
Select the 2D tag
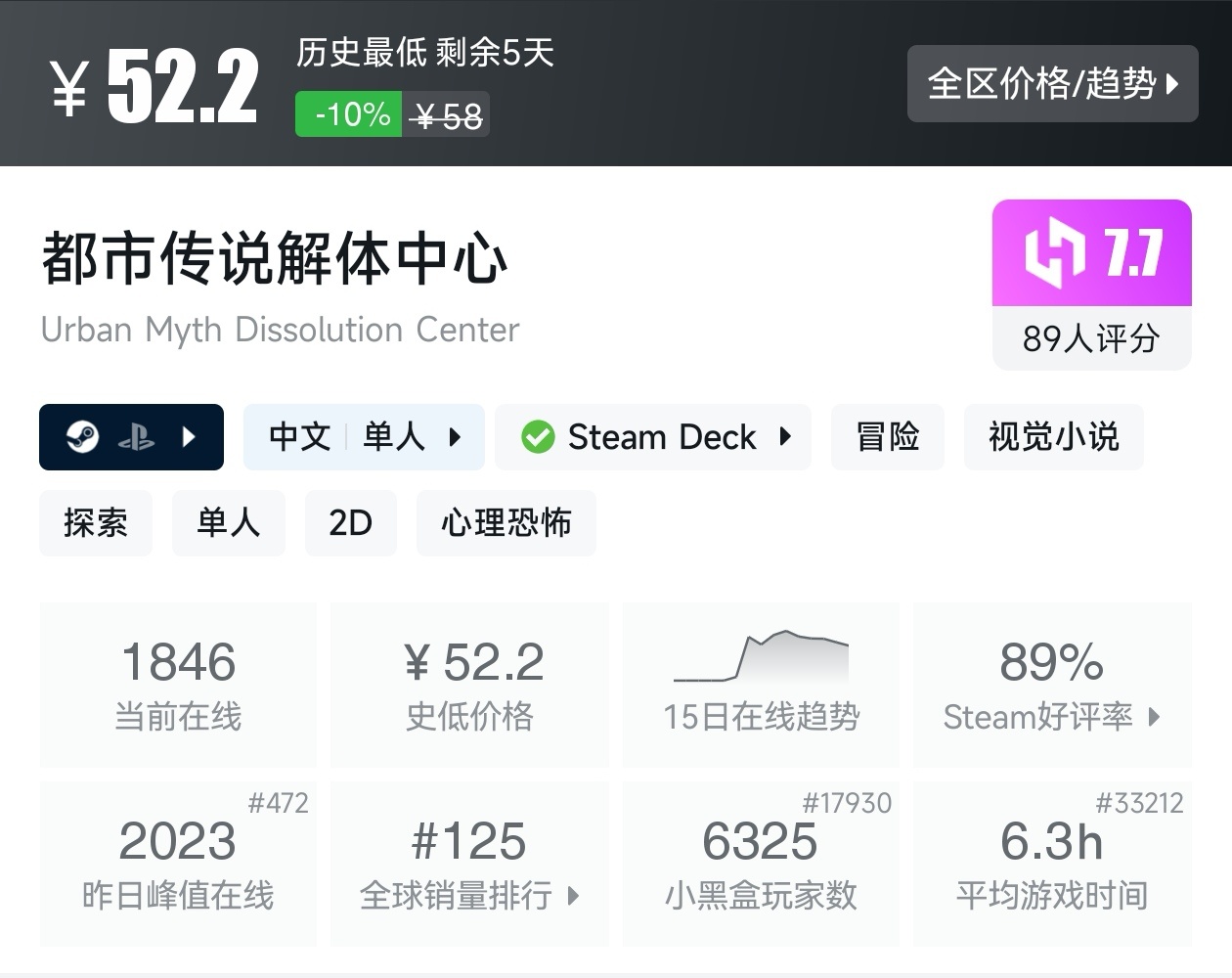pos(351,523)
